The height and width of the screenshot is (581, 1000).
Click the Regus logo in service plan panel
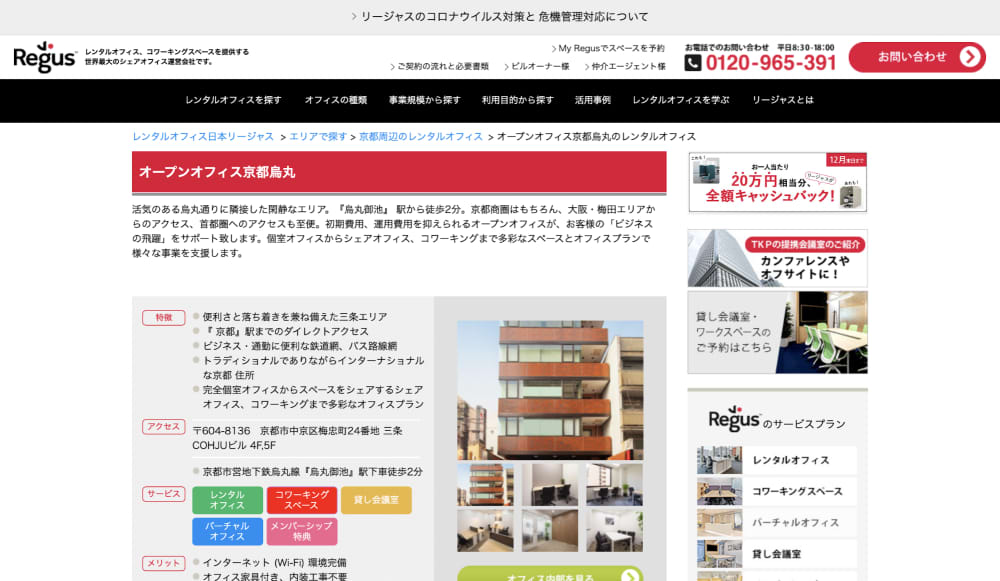tap(734, 419)
